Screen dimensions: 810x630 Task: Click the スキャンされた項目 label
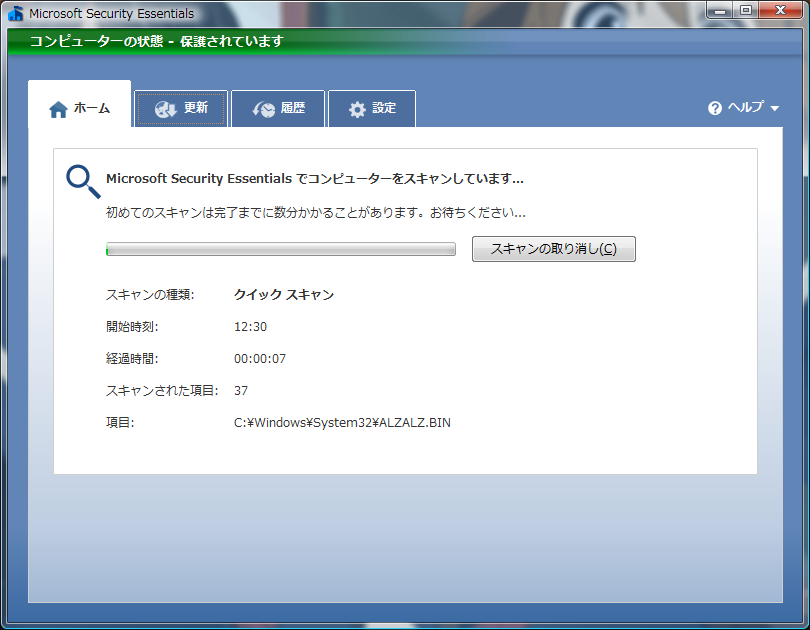162,391
